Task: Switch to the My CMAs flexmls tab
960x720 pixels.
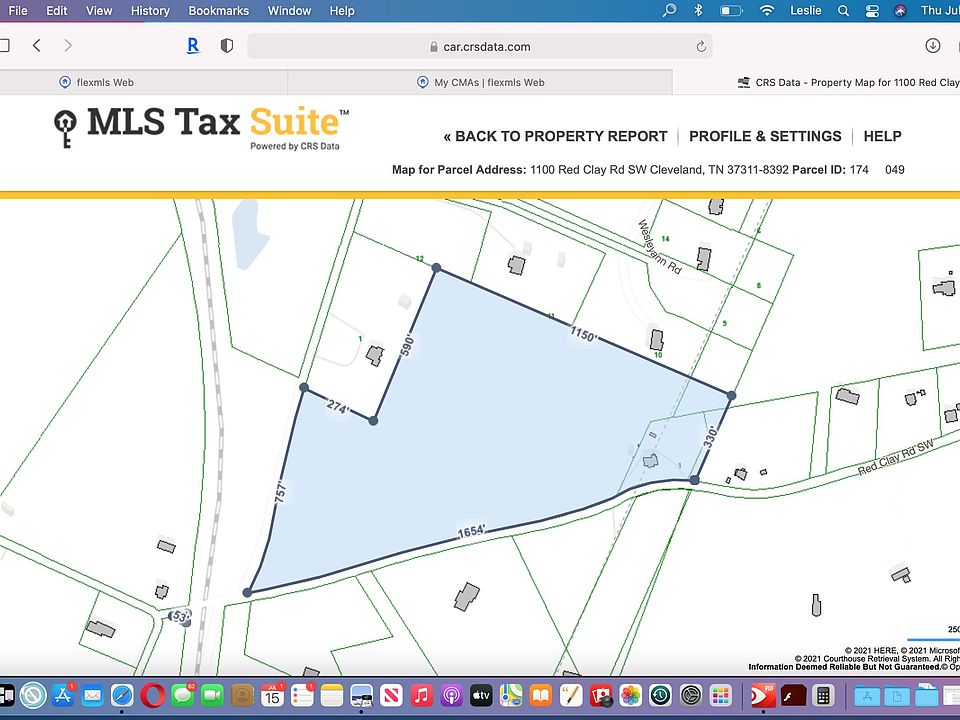Action: pos(480,82)
